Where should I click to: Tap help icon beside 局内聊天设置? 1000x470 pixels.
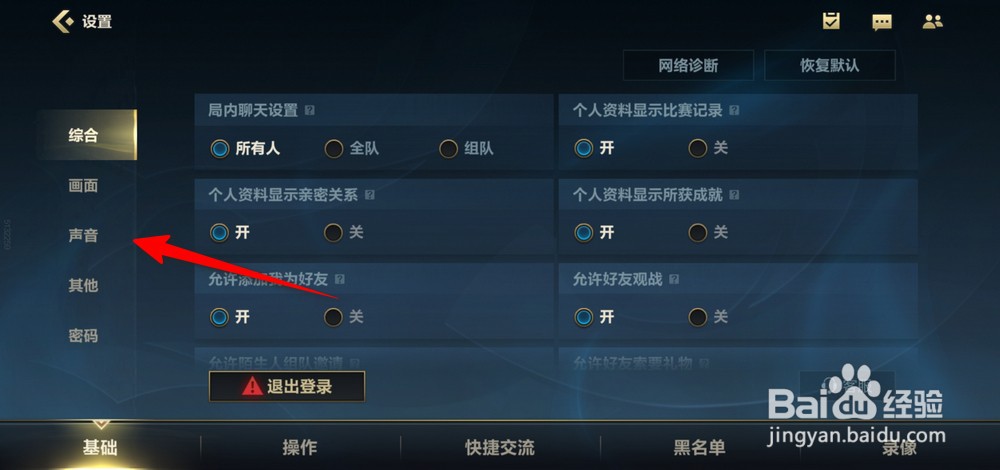coord(309,110)
